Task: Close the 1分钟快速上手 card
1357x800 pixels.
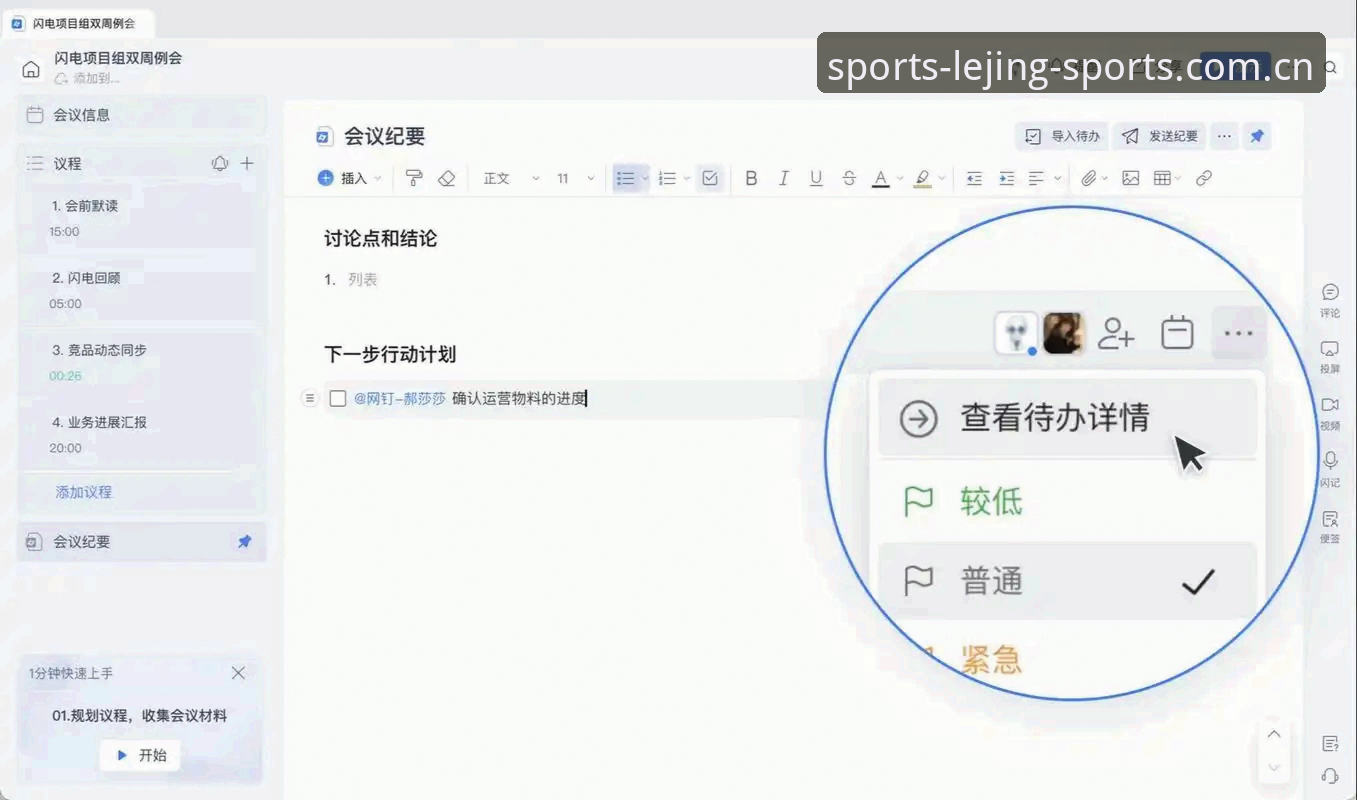Action: [238, 673]
